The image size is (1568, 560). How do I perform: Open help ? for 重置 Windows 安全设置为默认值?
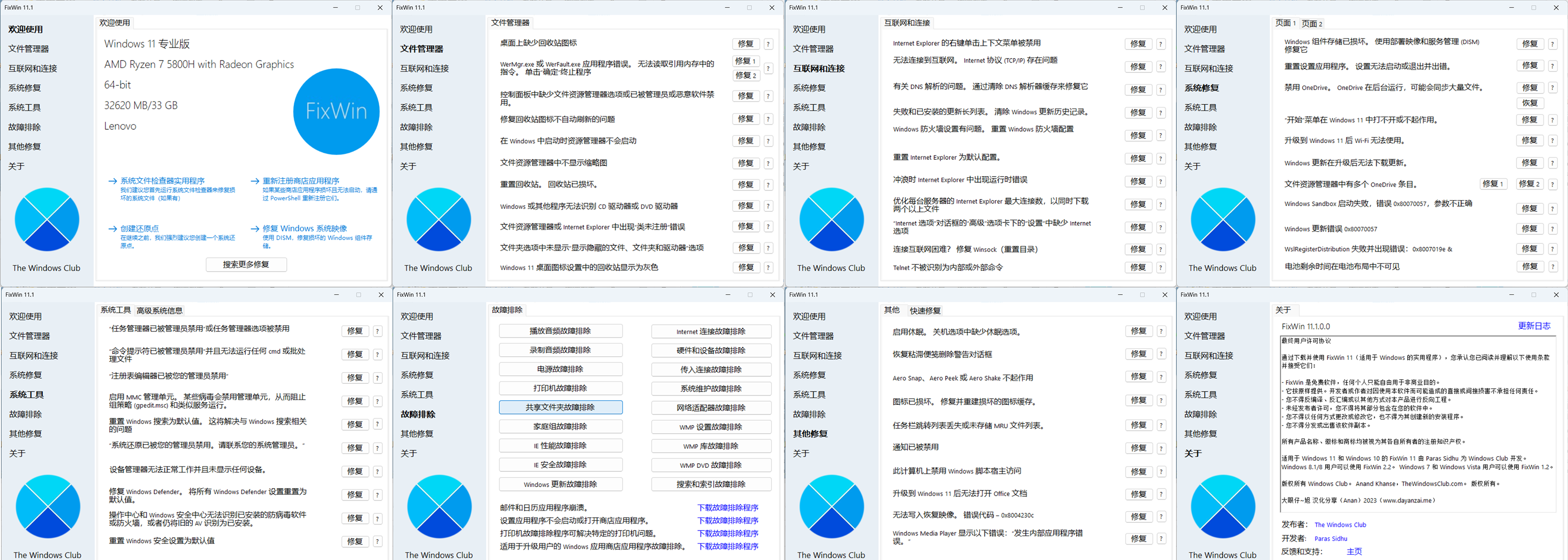pos(377,541)
